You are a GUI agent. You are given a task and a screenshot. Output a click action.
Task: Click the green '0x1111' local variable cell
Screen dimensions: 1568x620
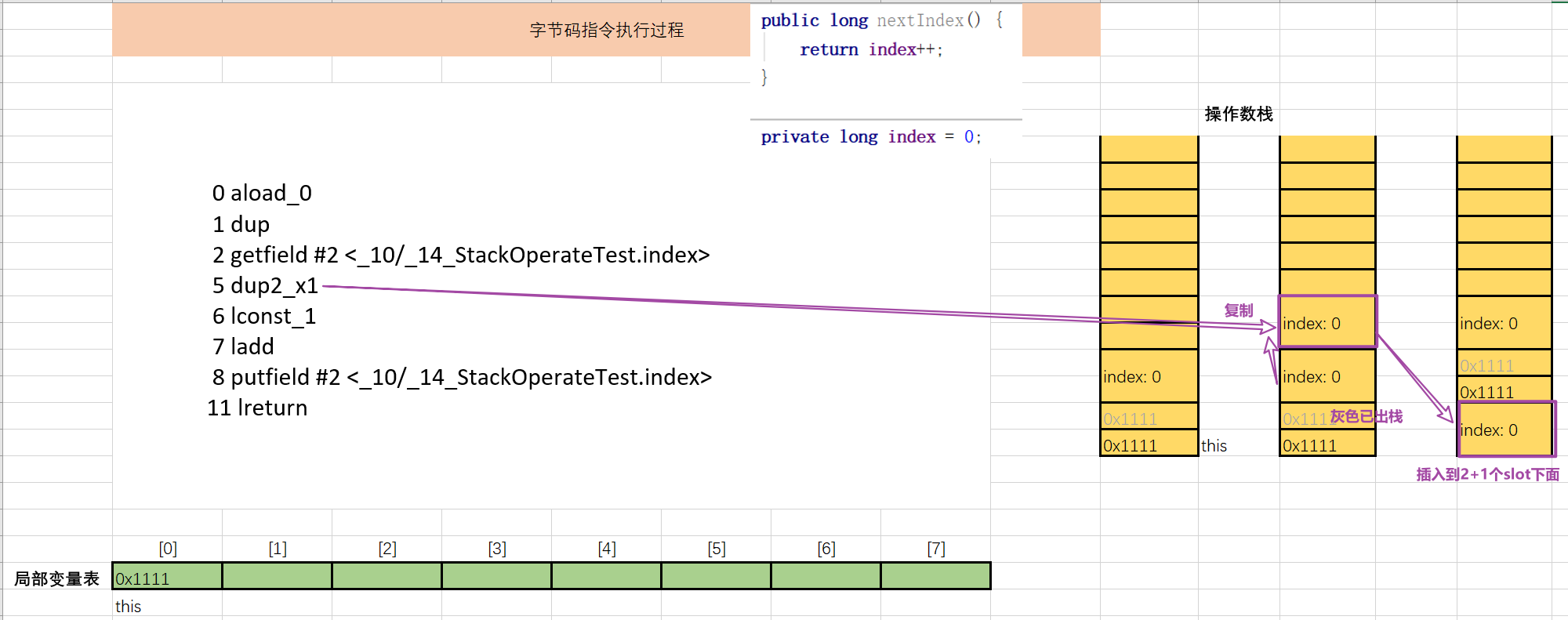click(168, 576)
